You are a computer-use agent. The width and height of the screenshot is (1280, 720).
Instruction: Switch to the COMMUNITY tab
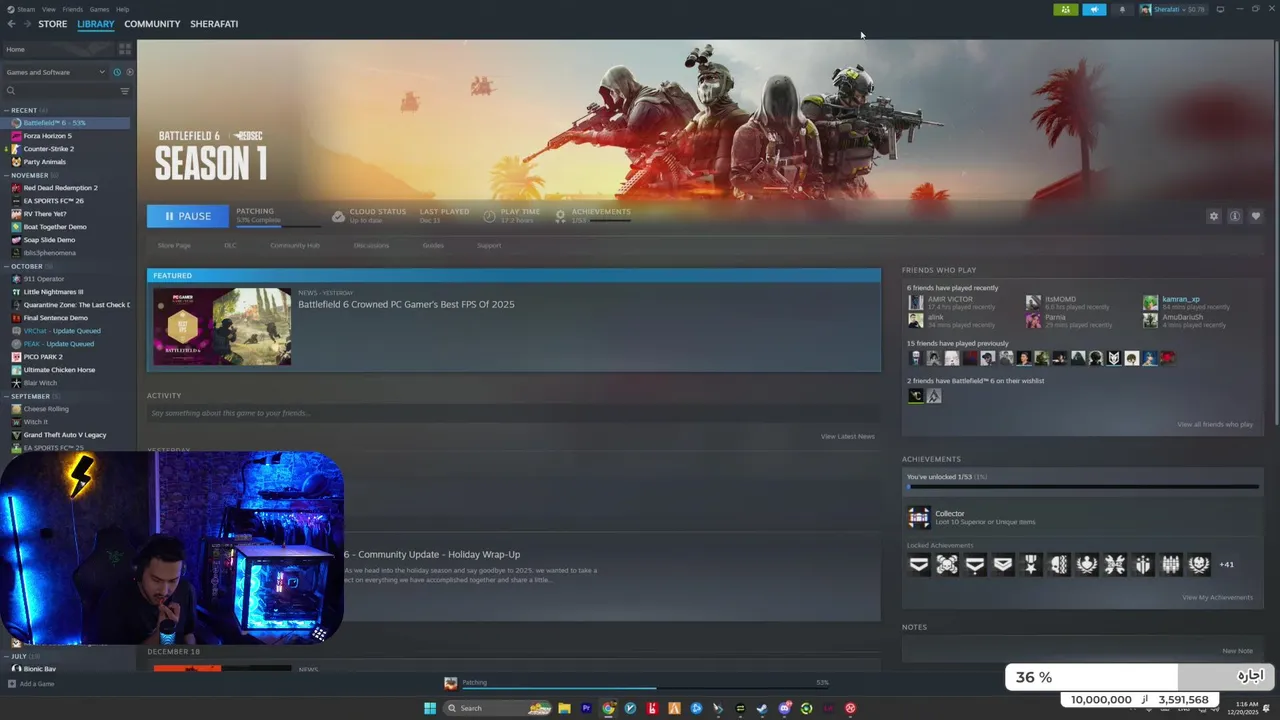[x=152, y=24]
